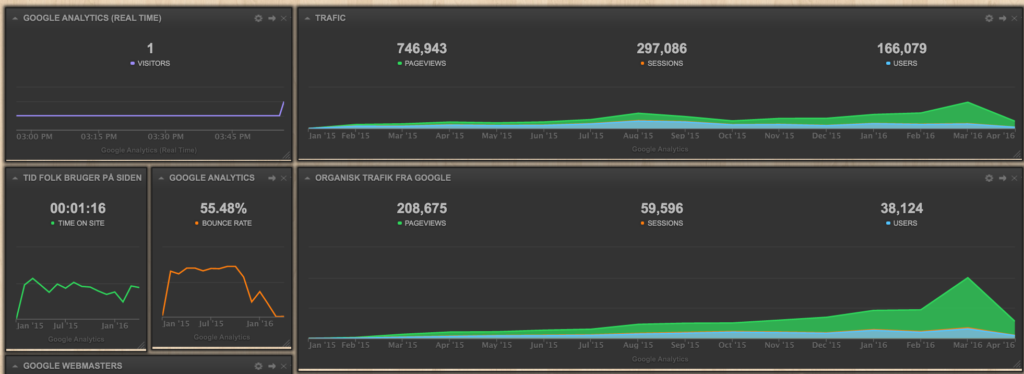Collapse the Google Analytics (Real Time) widget
The width and height of the screenshot is (1024, 374).
15,18
